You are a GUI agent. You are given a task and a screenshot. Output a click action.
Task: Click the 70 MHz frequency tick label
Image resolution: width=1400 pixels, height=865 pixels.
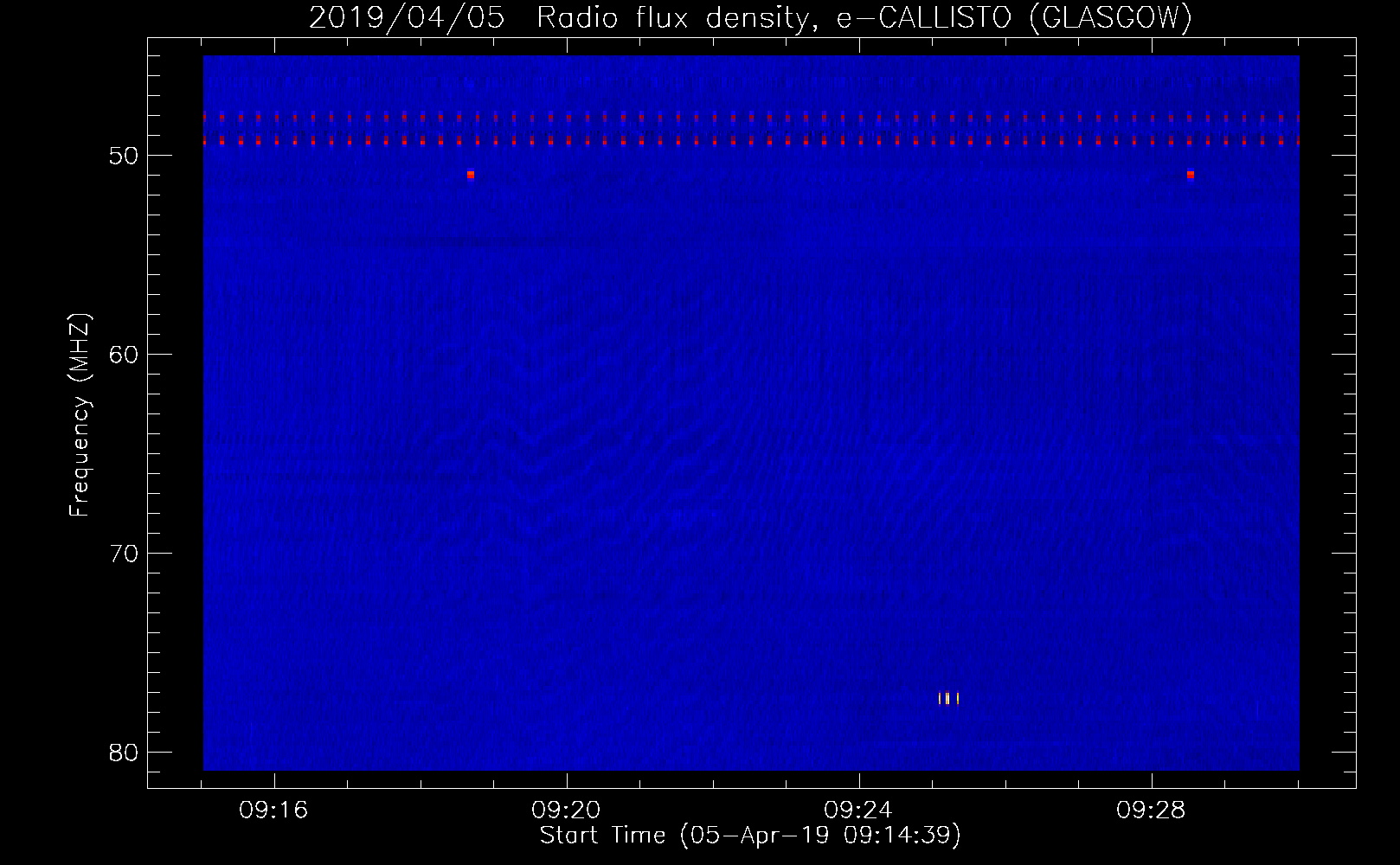click(125, 554)
